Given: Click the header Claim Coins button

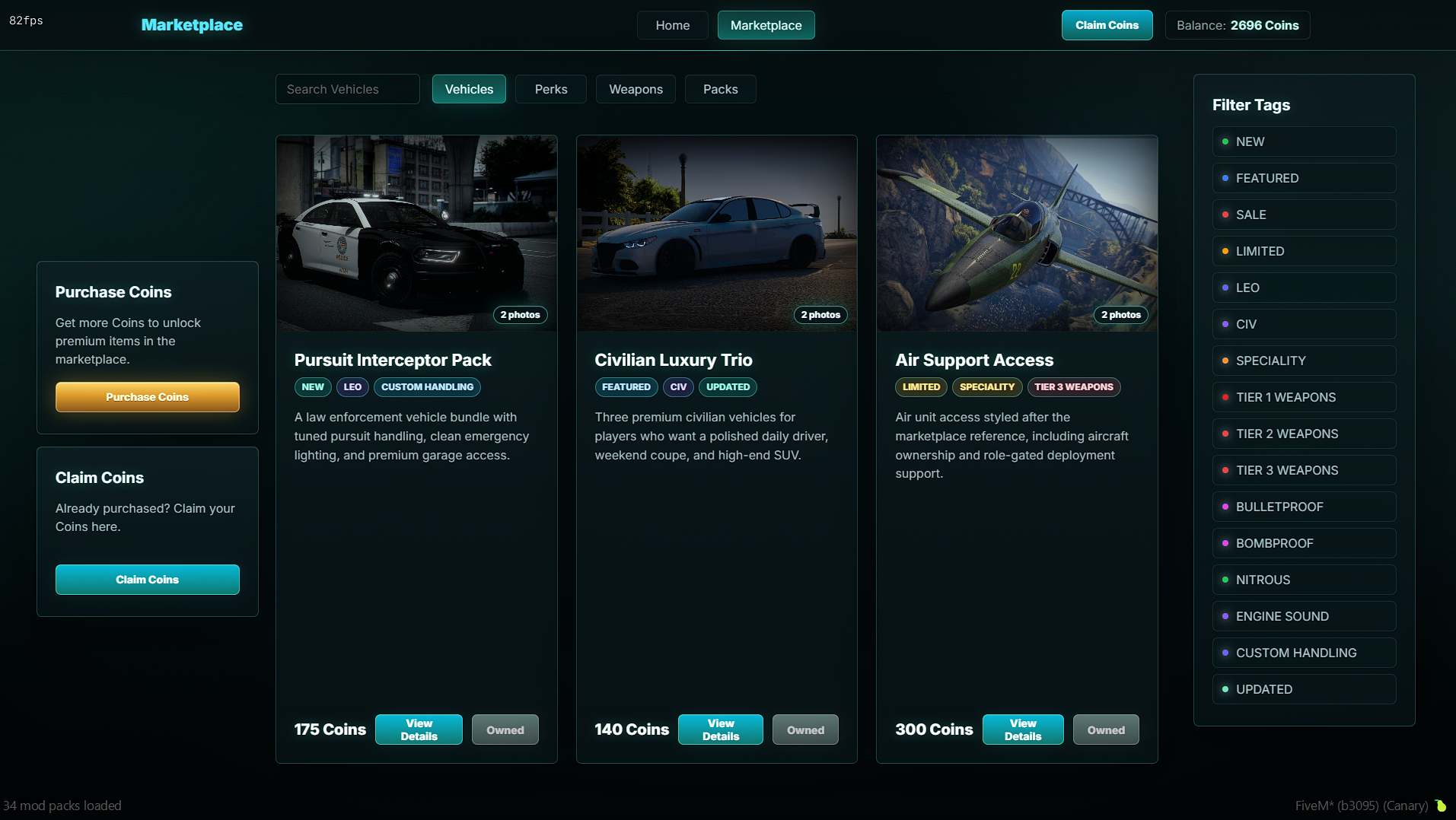Looking at the screenshot, I should [x=1107, y=25].
